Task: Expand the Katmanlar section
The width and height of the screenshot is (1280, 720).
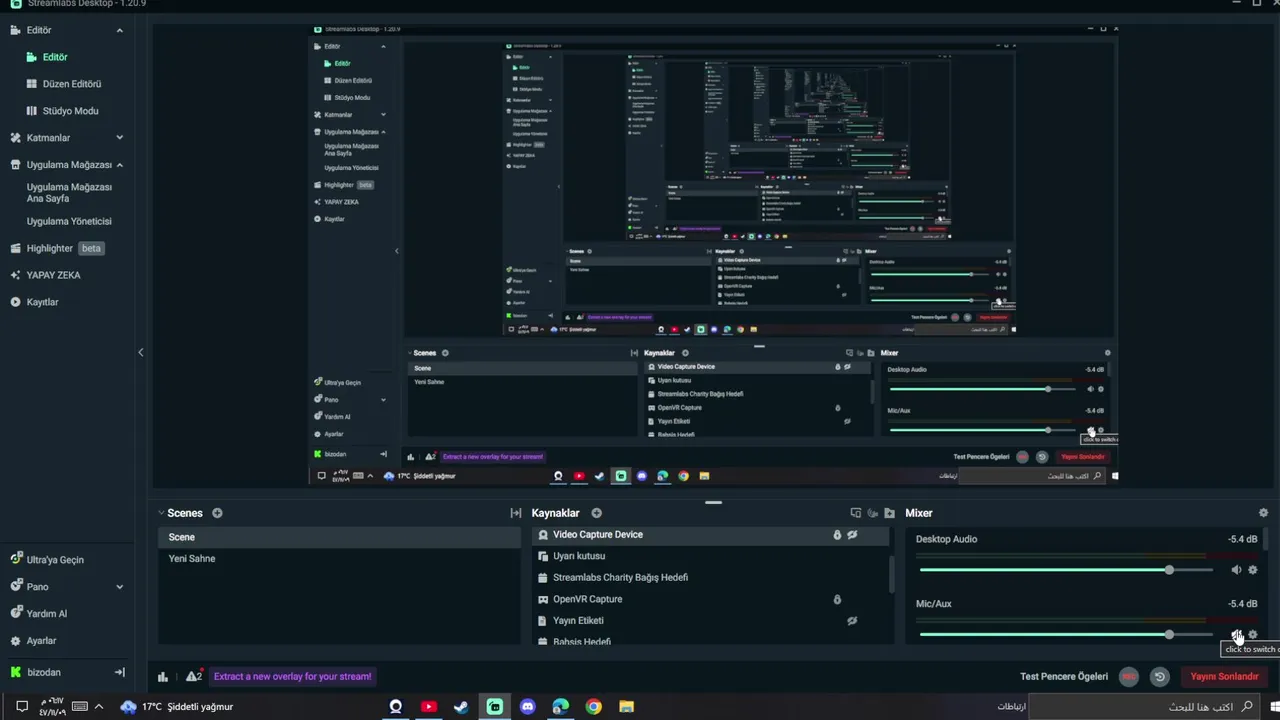Action: (x=119, y=138)
